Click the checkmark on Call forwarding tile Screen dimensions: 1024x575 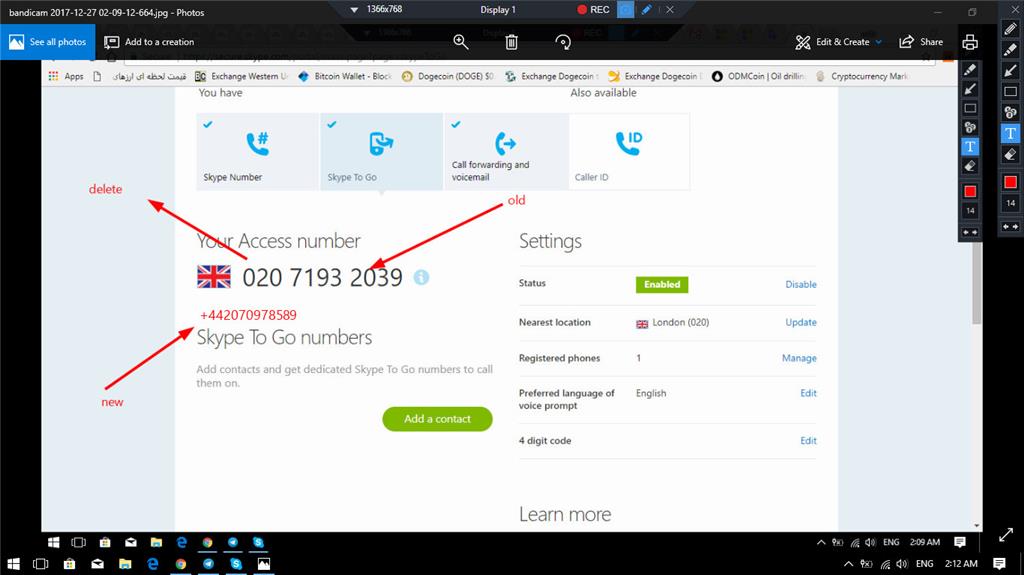(456, 124)
